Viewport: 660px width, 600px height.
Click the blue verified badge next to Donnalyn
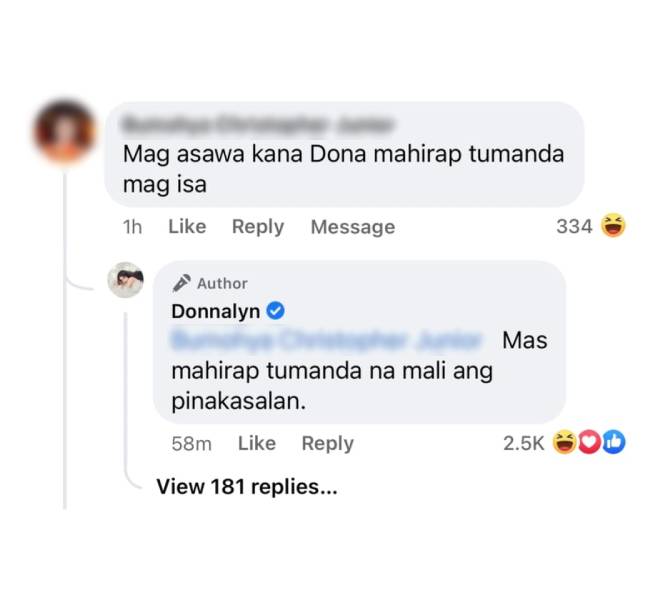[276, 312]
